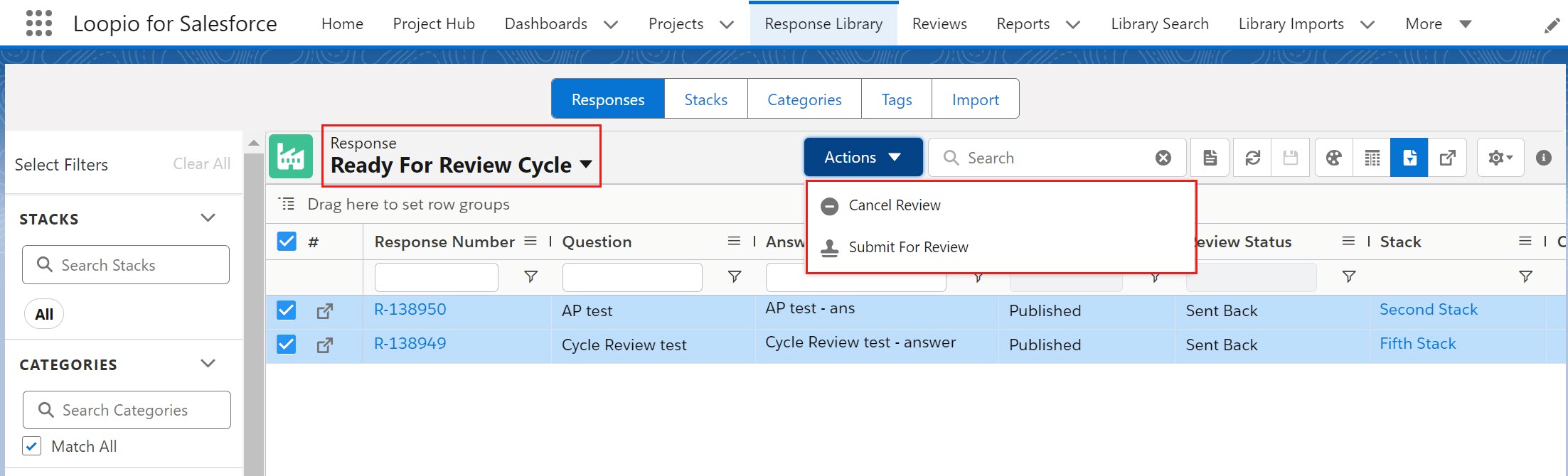Expand the Dashboards nav dropdown
This screenshot has width=1568, height=476.
[x=611, y=25]
